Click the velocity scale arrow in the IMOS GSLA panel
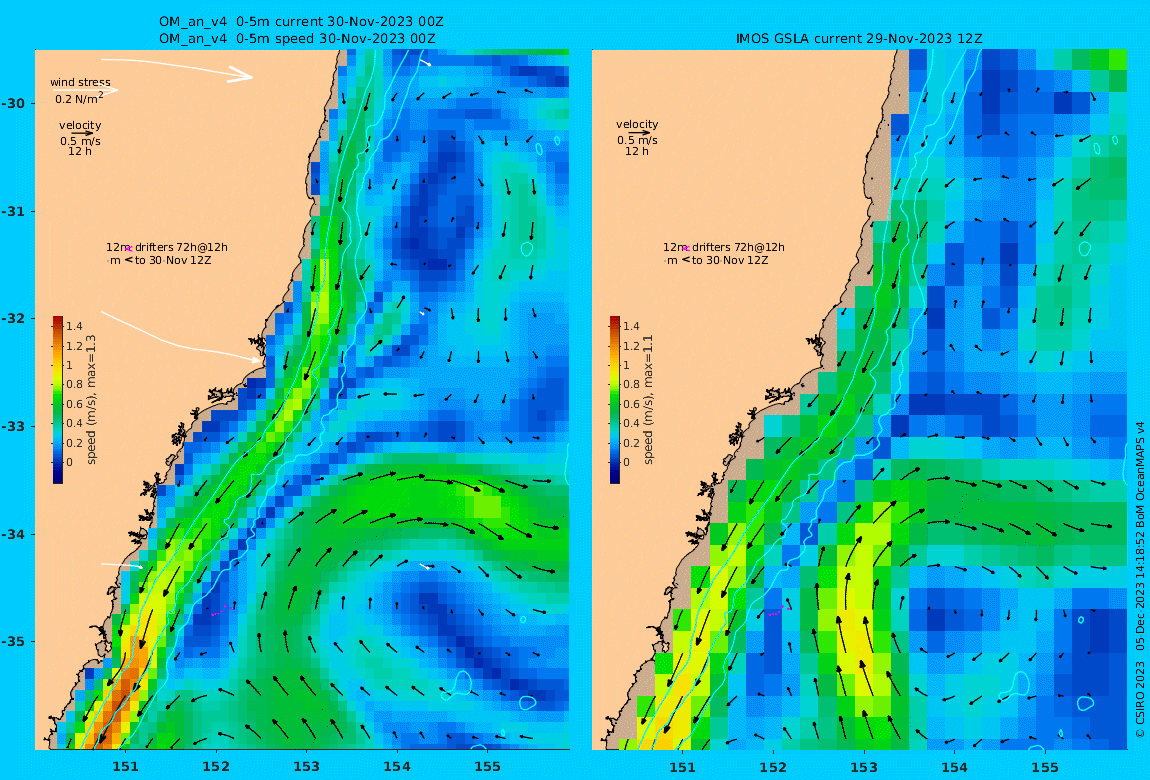Image resolution: width=1150 pixels, height=780 pixels. click(640, 133)
